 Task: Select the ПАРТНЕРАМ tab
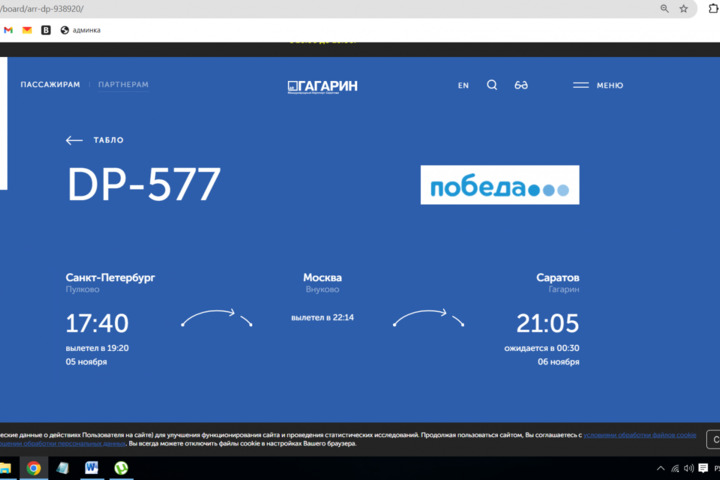[x=123, y=85]
